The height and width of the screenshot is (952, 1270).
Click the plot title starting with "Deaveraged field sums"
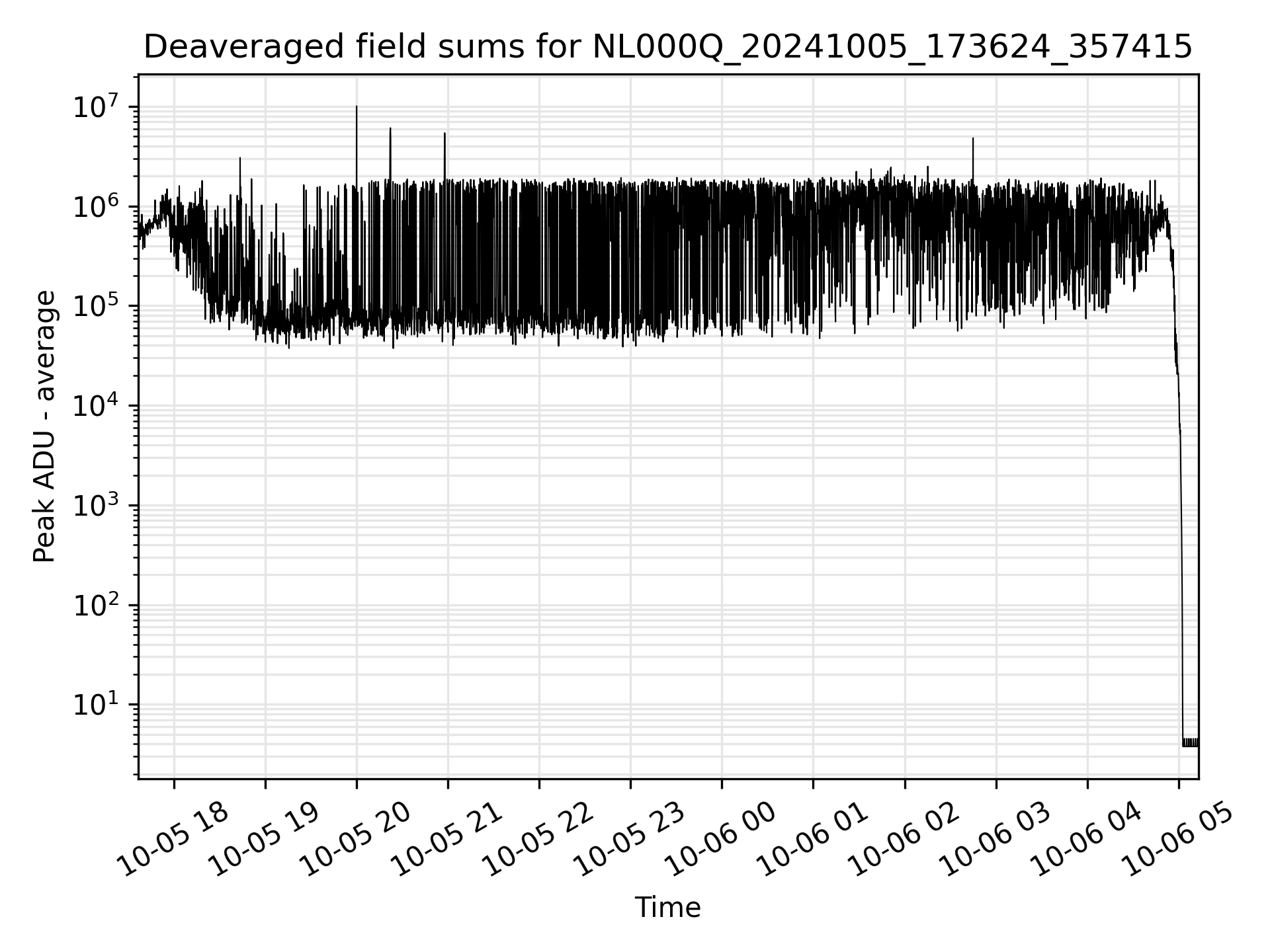(668, 47)
